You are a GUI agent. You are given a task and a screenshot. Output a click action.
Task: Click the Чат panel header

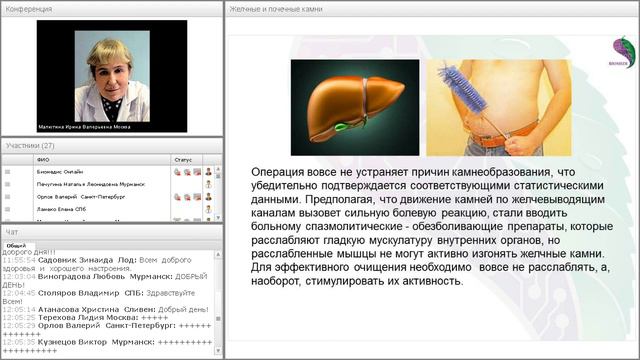pos(112,232)
